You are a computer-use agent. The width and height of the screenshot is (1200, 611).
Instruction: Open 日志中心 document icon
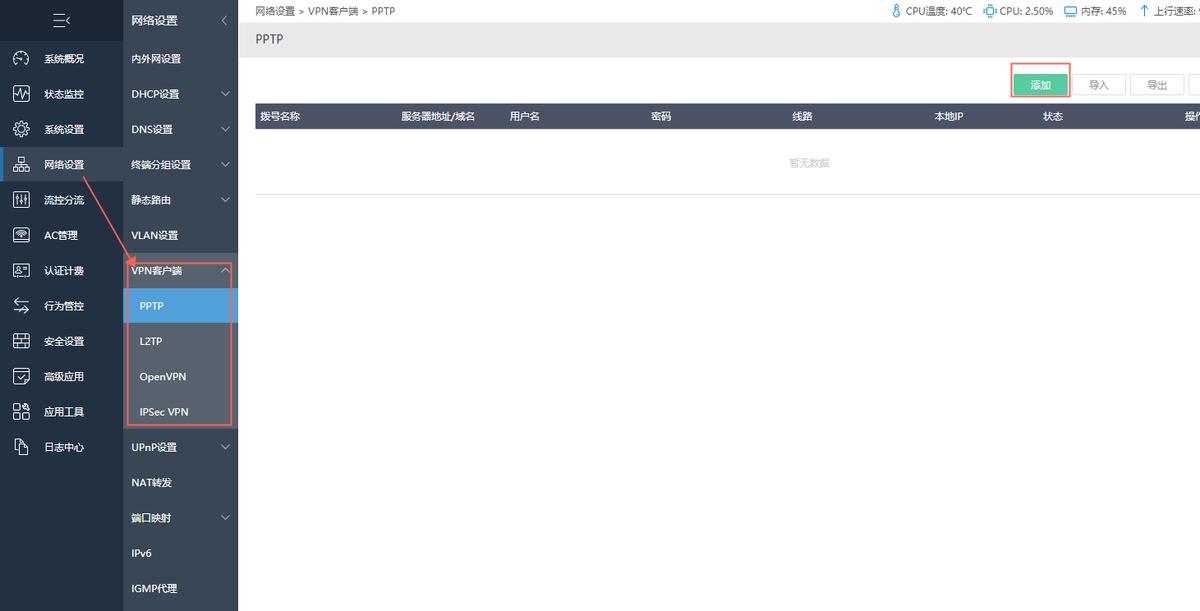pos(21,447)
